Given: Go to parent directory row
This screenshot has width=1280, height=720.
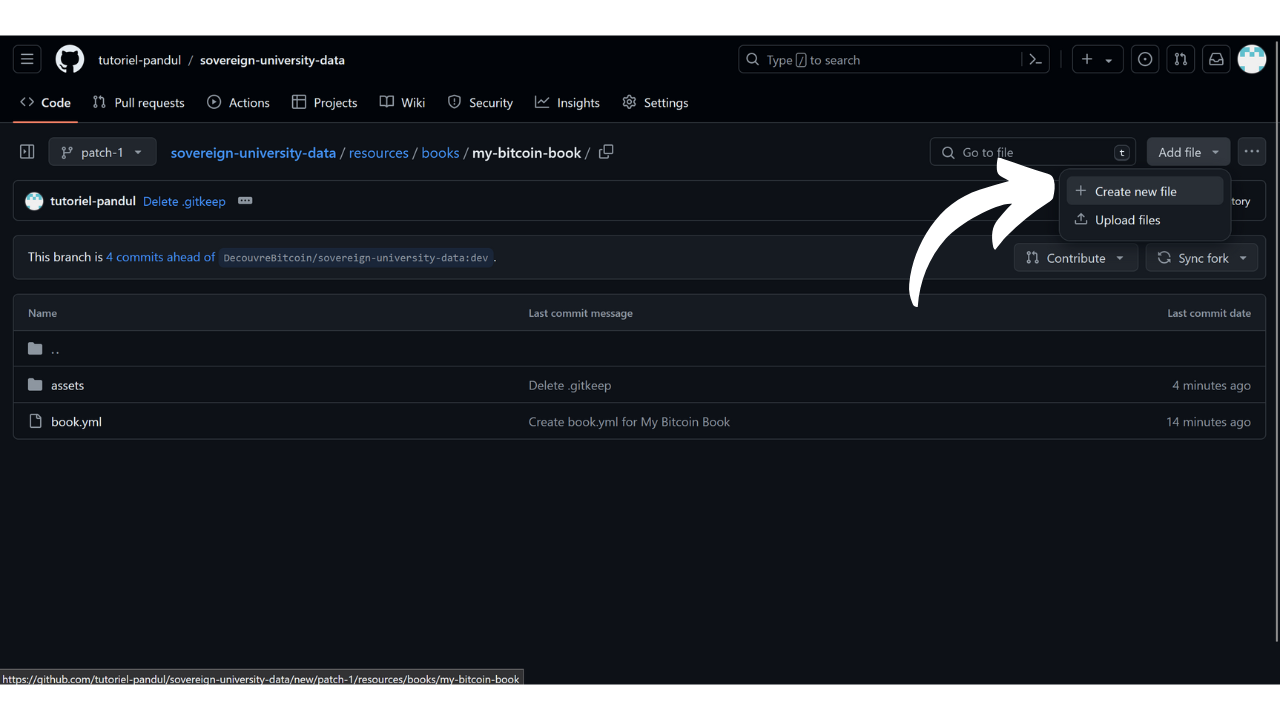Looking at the screenshot, I should pyautogui.click(x=640, y=349).
